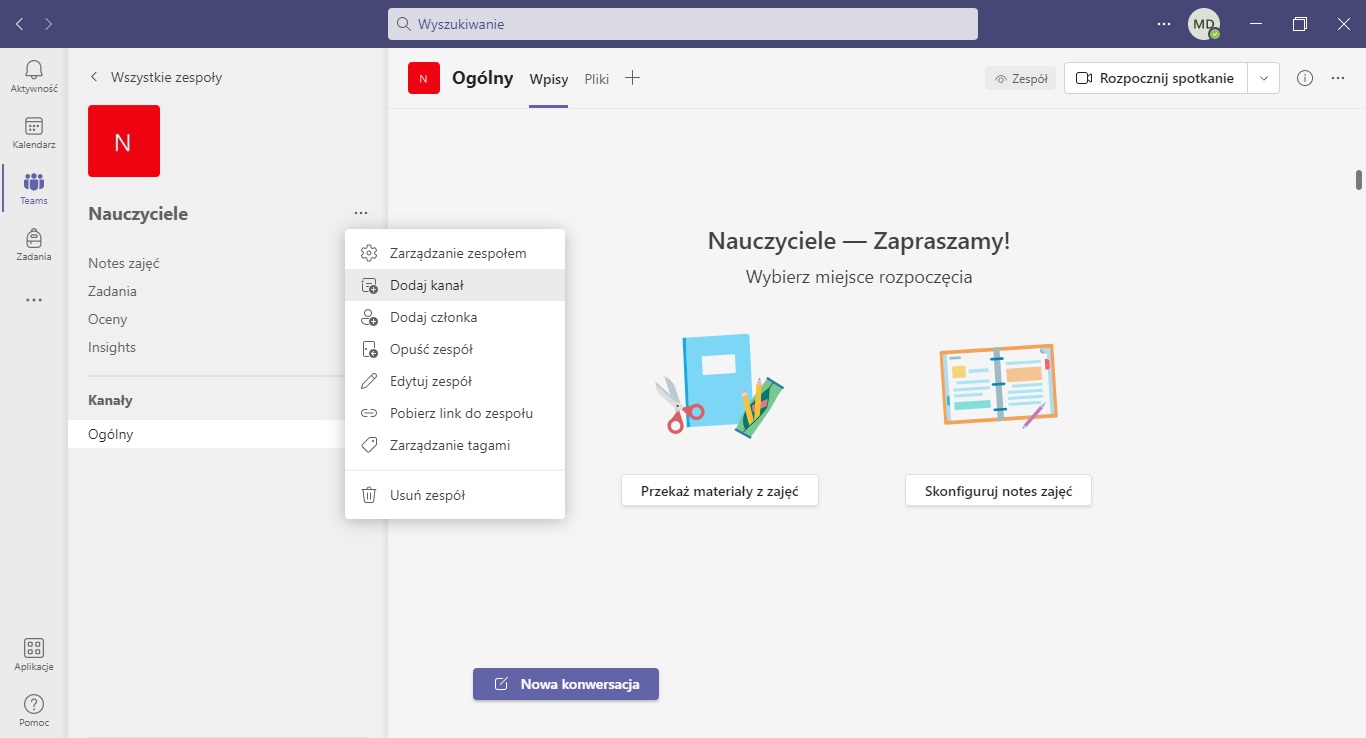Select Dodaj kanał from context menu

427,285
